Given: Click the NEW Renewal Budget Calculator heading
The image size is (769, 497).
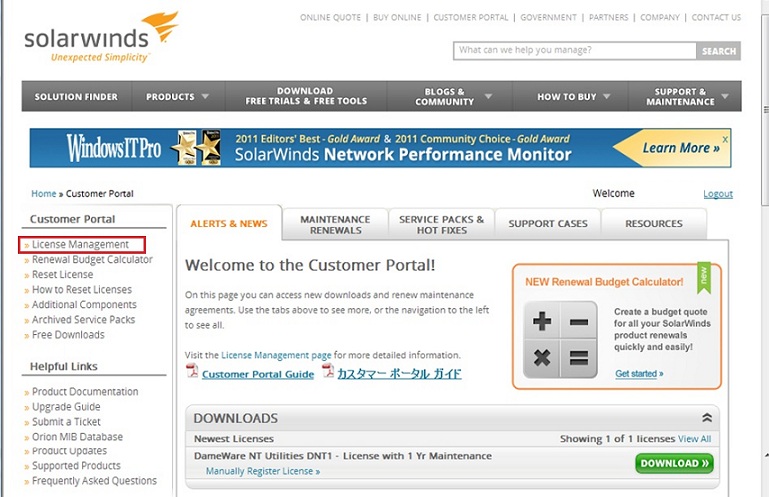Looking at the screenshot, I should 604,282.
